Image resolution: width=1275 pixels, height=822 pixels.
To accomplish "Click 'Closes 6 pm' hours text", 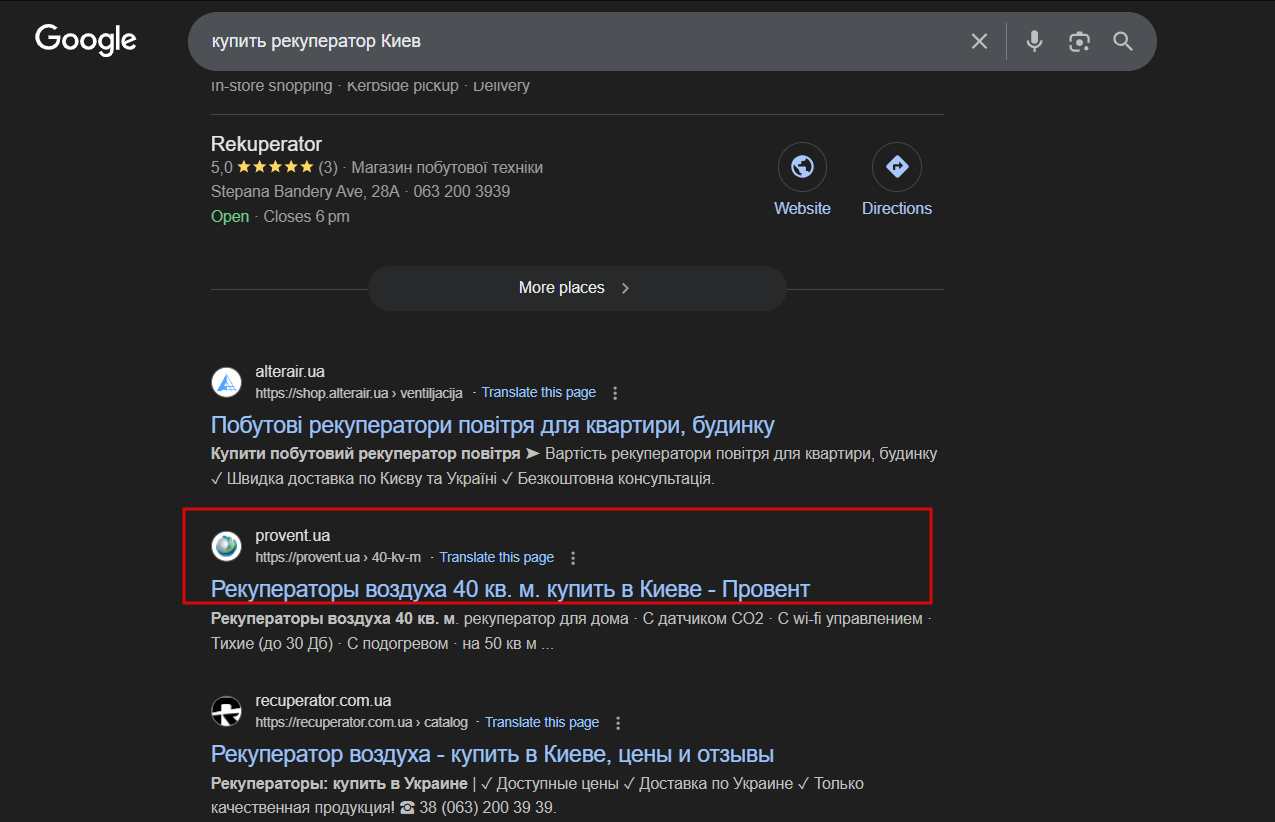I will (x=306, y=216).
